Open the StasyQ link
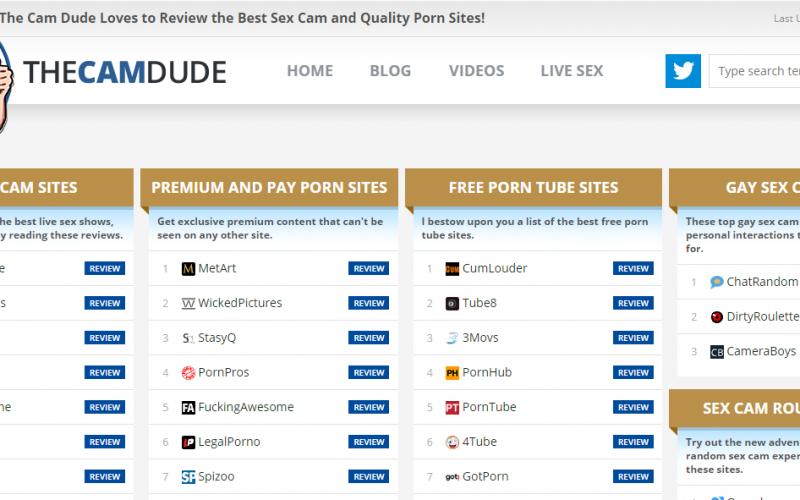Screen dimensions: 800x500 click(217, 338)
